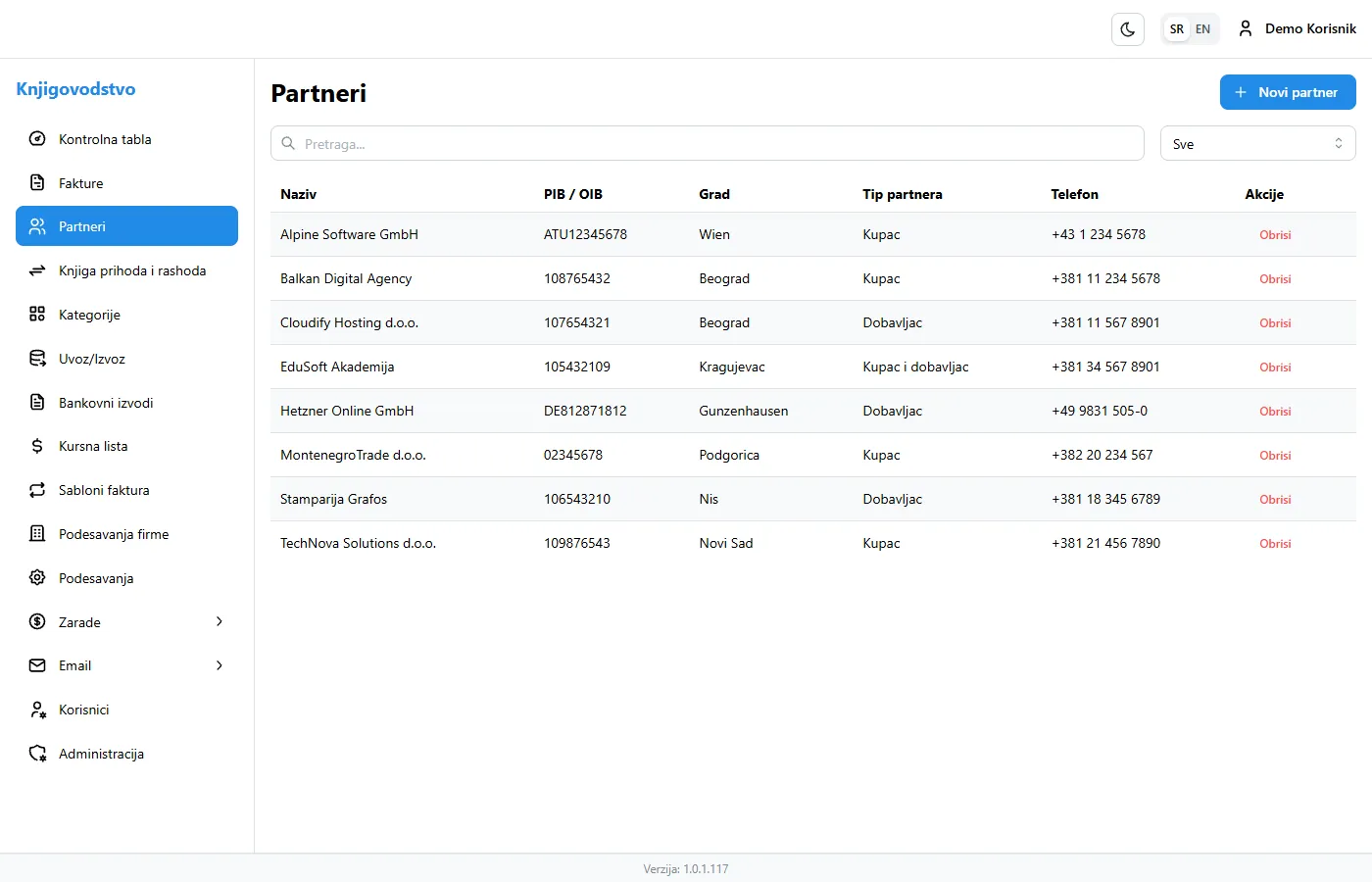Click the Novi partner button
The width and height of the screenshot is (1372, 882).
(1287, 92)
